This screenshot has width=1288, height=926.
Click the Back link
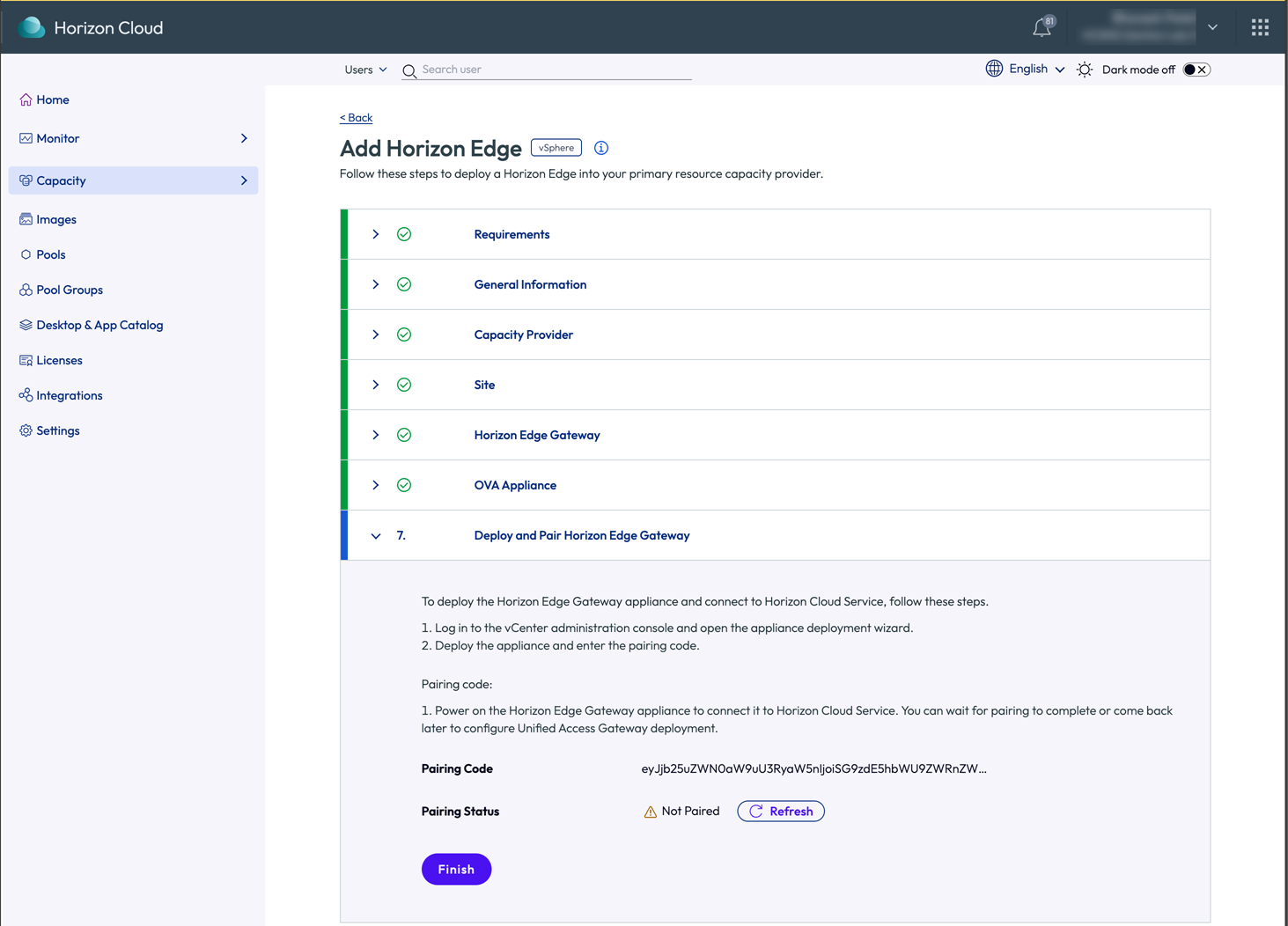pos(356,117)
